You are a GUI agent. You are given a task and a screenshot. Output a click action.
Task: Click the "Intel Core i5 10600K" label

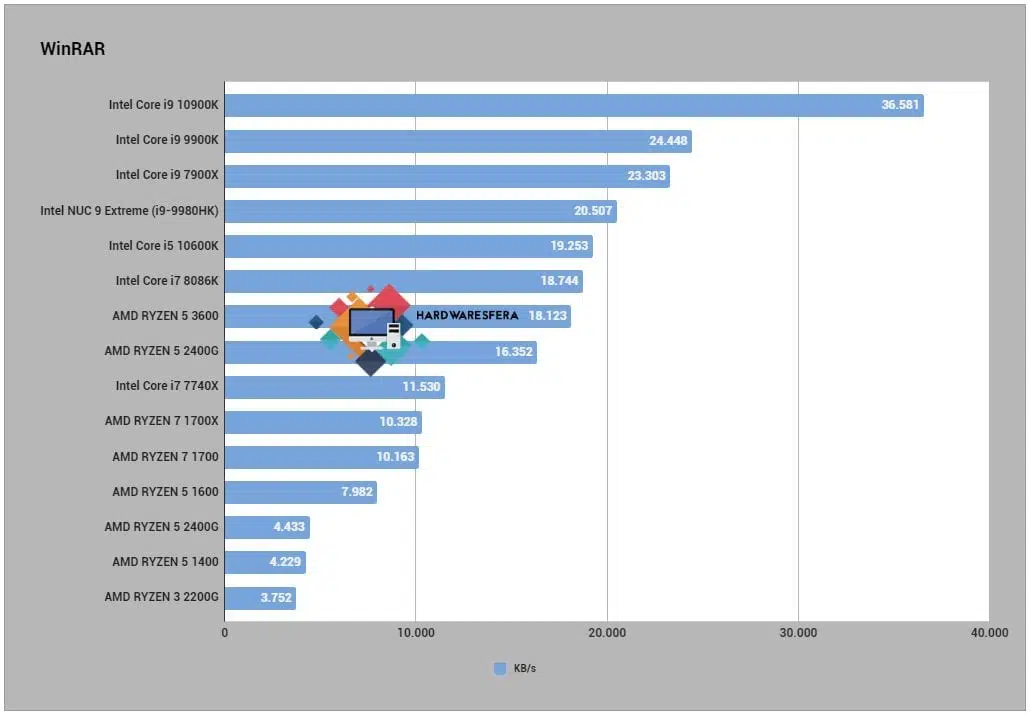[x=164, y=245]
